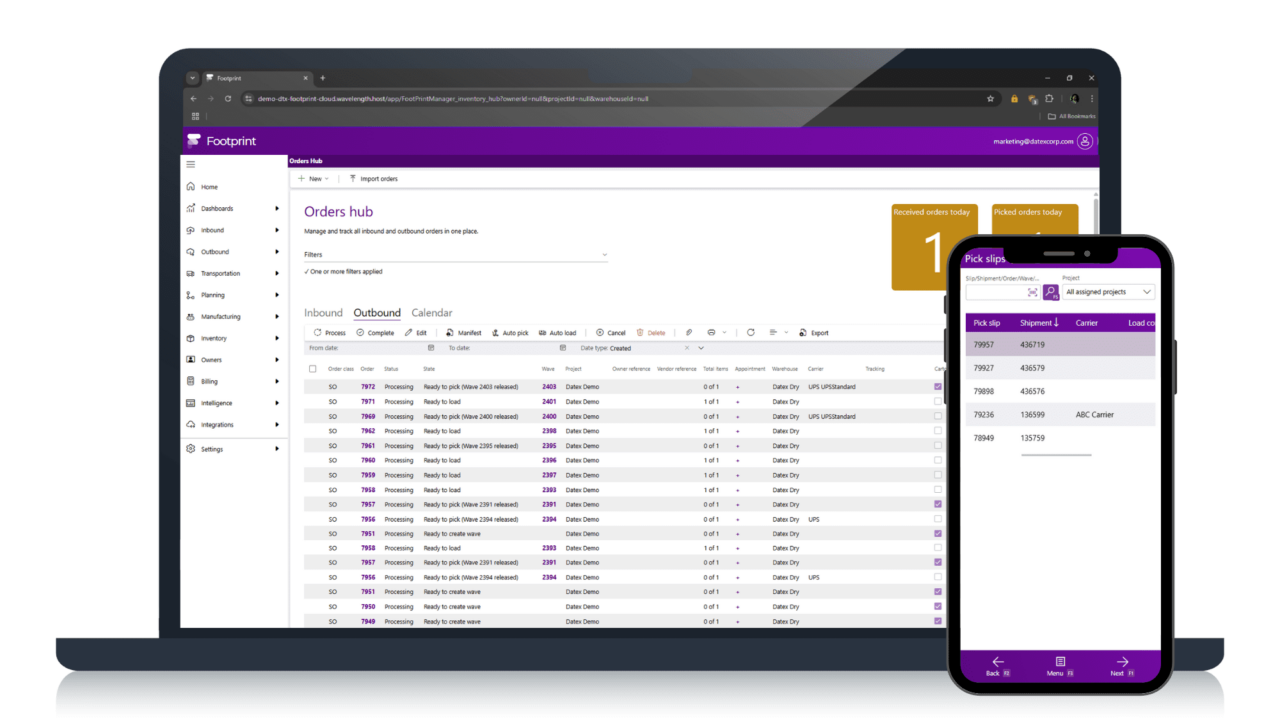Click the purple search button on phone
Image resolution: width=1280 pixels, height=720 pixels.
click(1051, 292)
